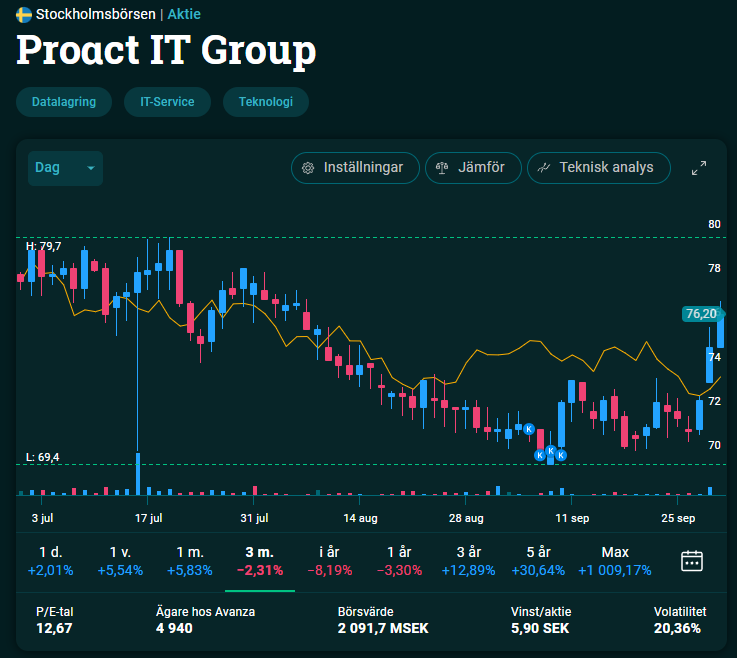The height and width of the screenshot is (658, 737).
Task: Click the Stockholmsbörsen exchange label
Action: tap(95, 14)
